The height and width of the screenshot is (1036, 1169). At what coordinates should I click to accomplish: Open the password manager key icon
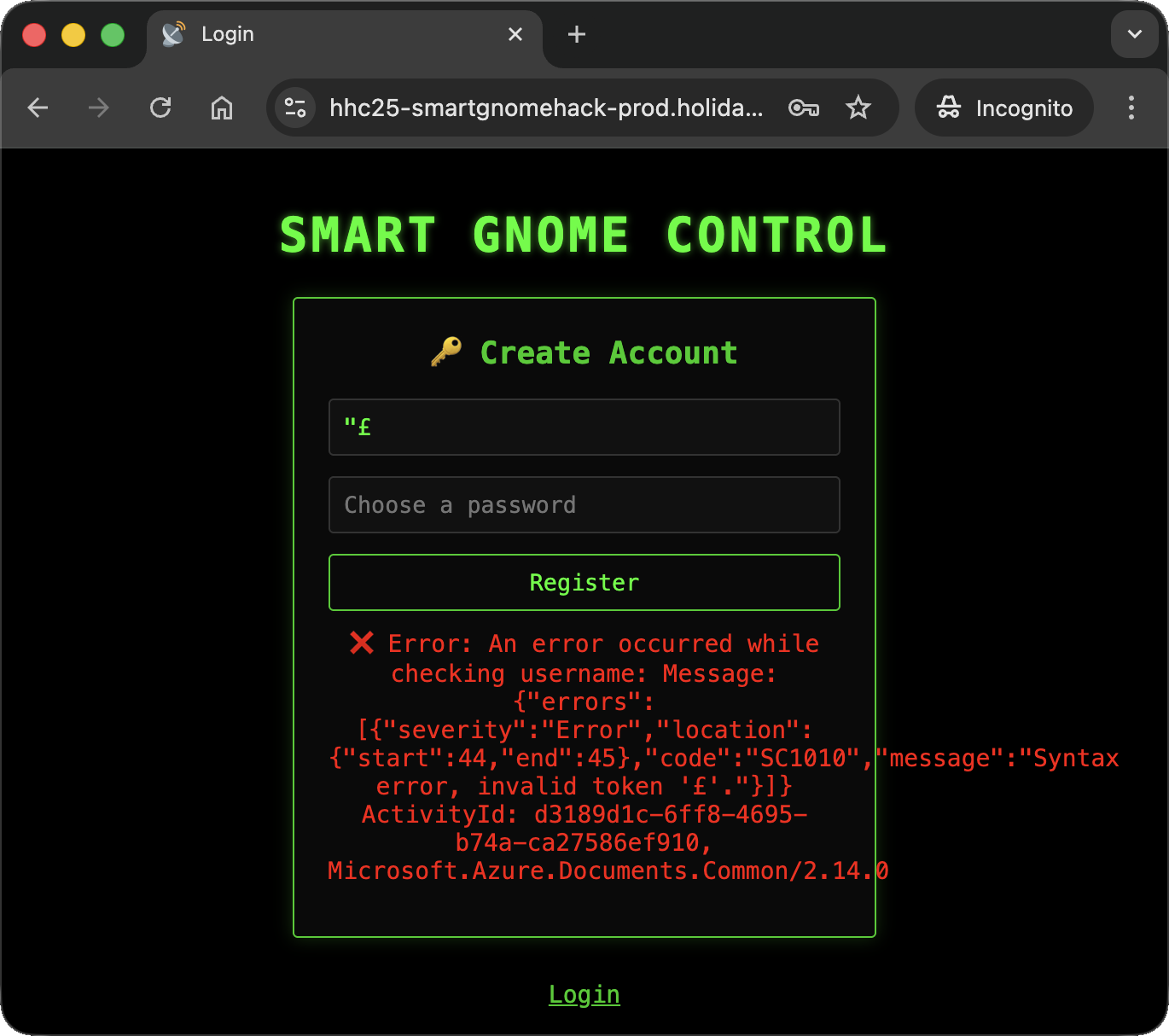pos(803,108)
